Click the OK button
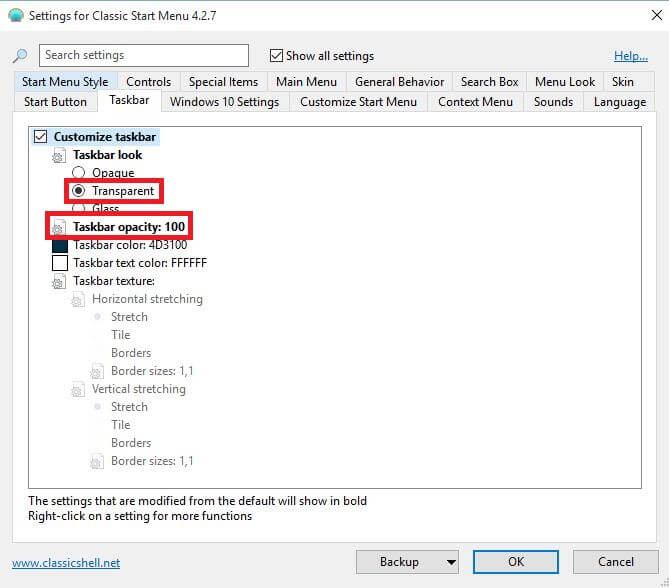Image resolution: width=669 pixels, height=588 pixels. point(516,562)
